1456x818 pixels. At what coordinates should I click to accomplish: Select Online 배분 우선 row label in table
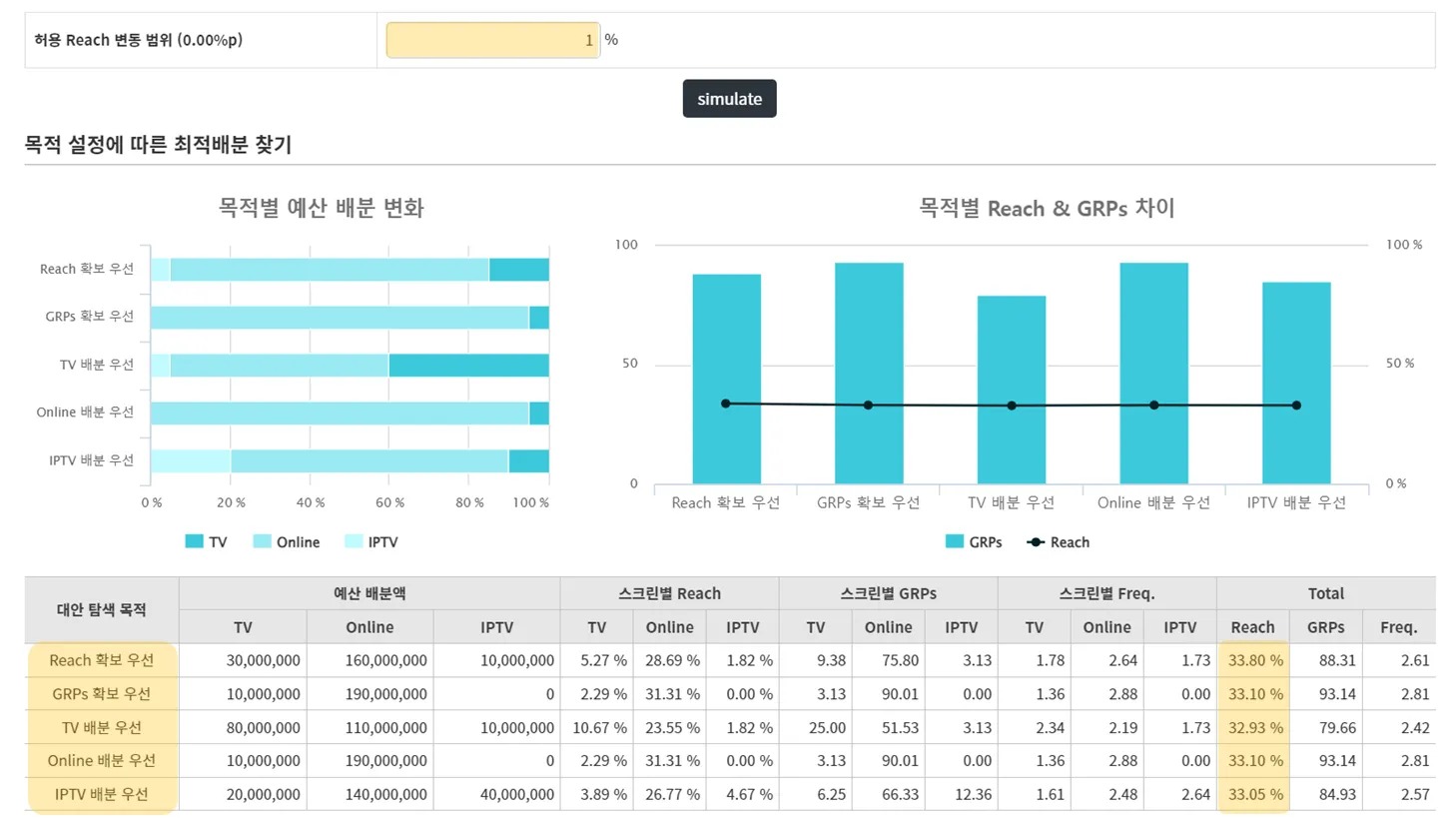click(x=102, y=761)
